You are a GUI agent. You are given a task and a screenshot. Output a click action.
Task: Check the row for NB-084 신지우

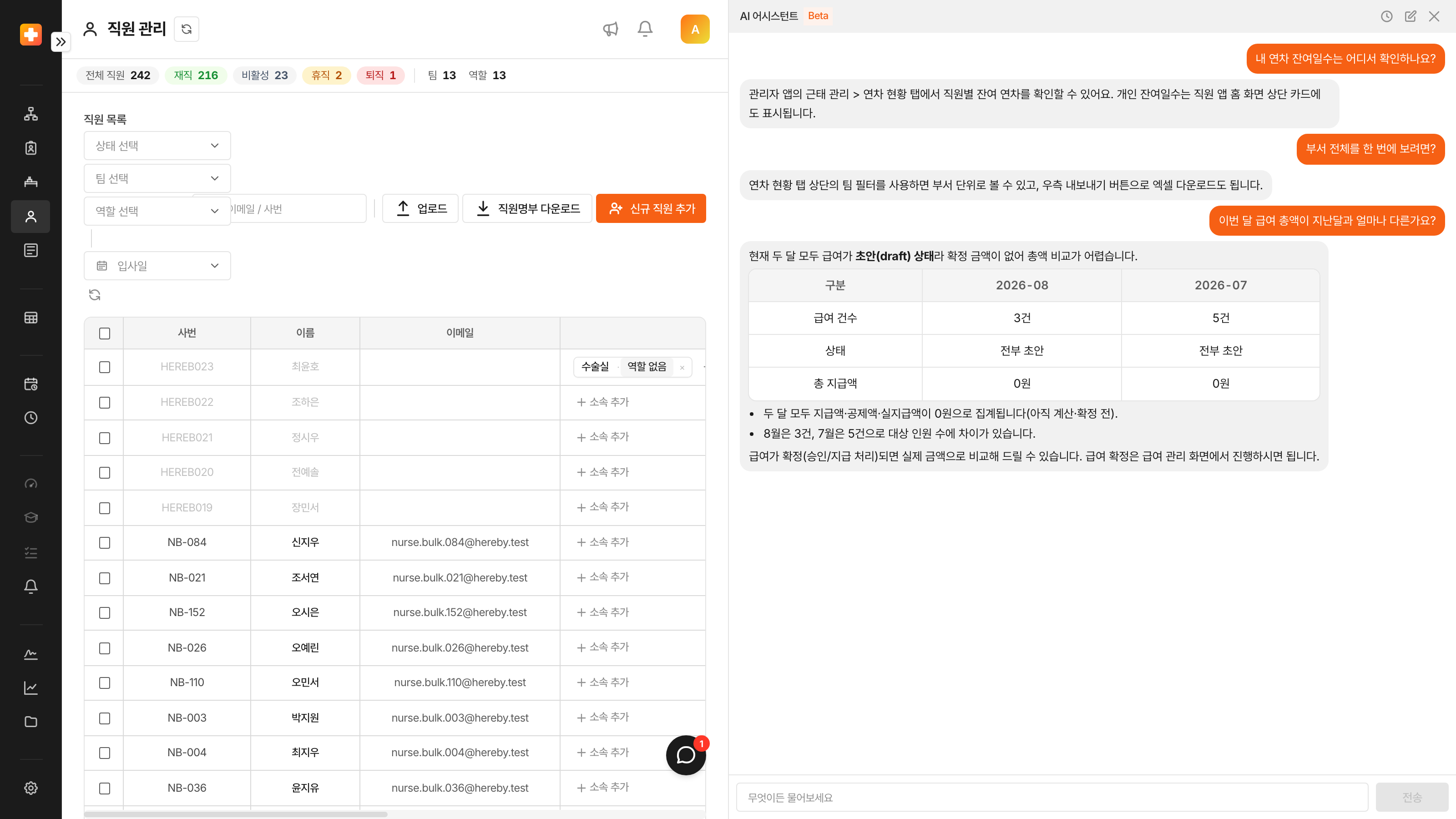(x=105, y=543)
